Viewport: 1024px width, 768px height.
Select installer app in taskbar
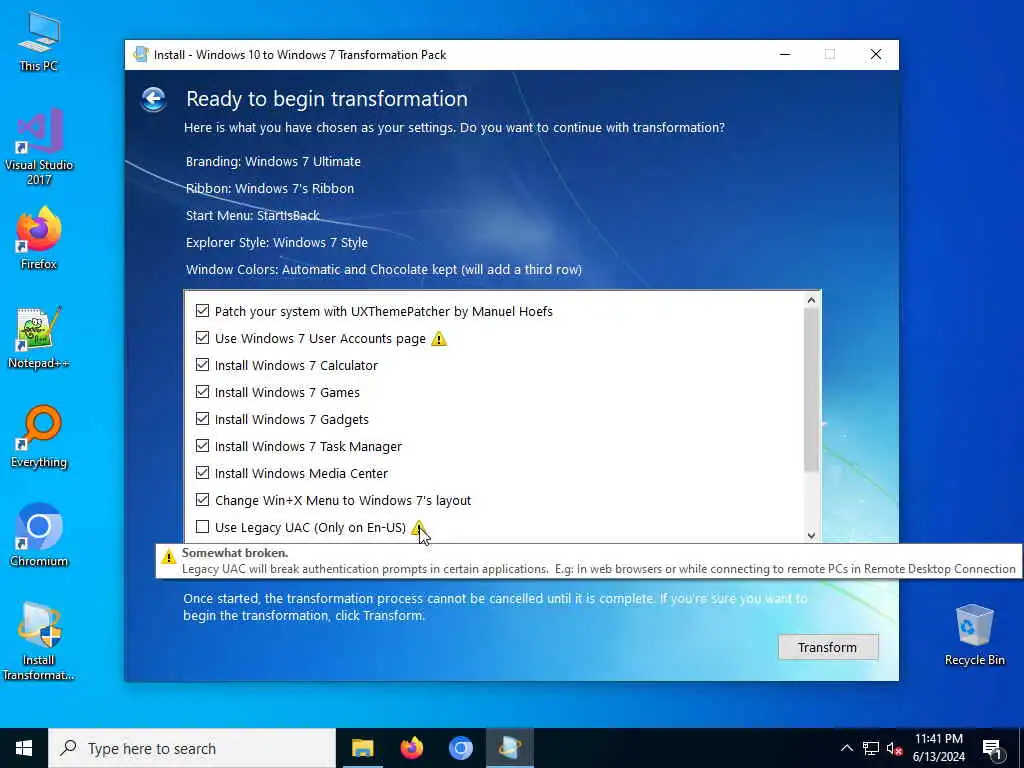pos(509,748)
